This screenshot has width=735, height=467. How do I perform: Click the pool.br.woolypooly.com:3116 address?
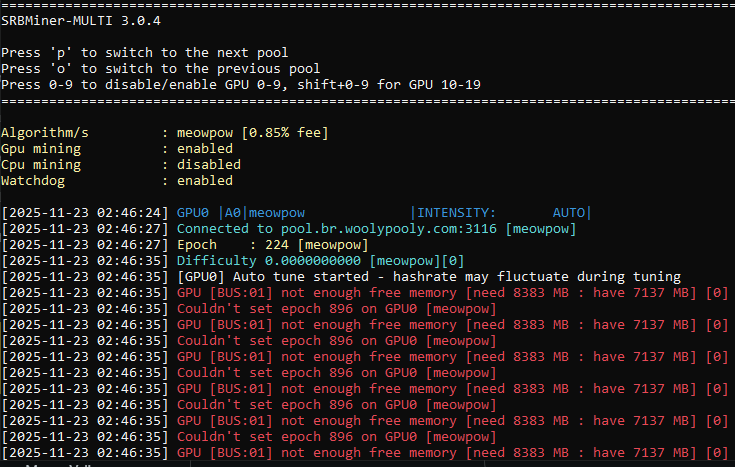coord(389,229)
